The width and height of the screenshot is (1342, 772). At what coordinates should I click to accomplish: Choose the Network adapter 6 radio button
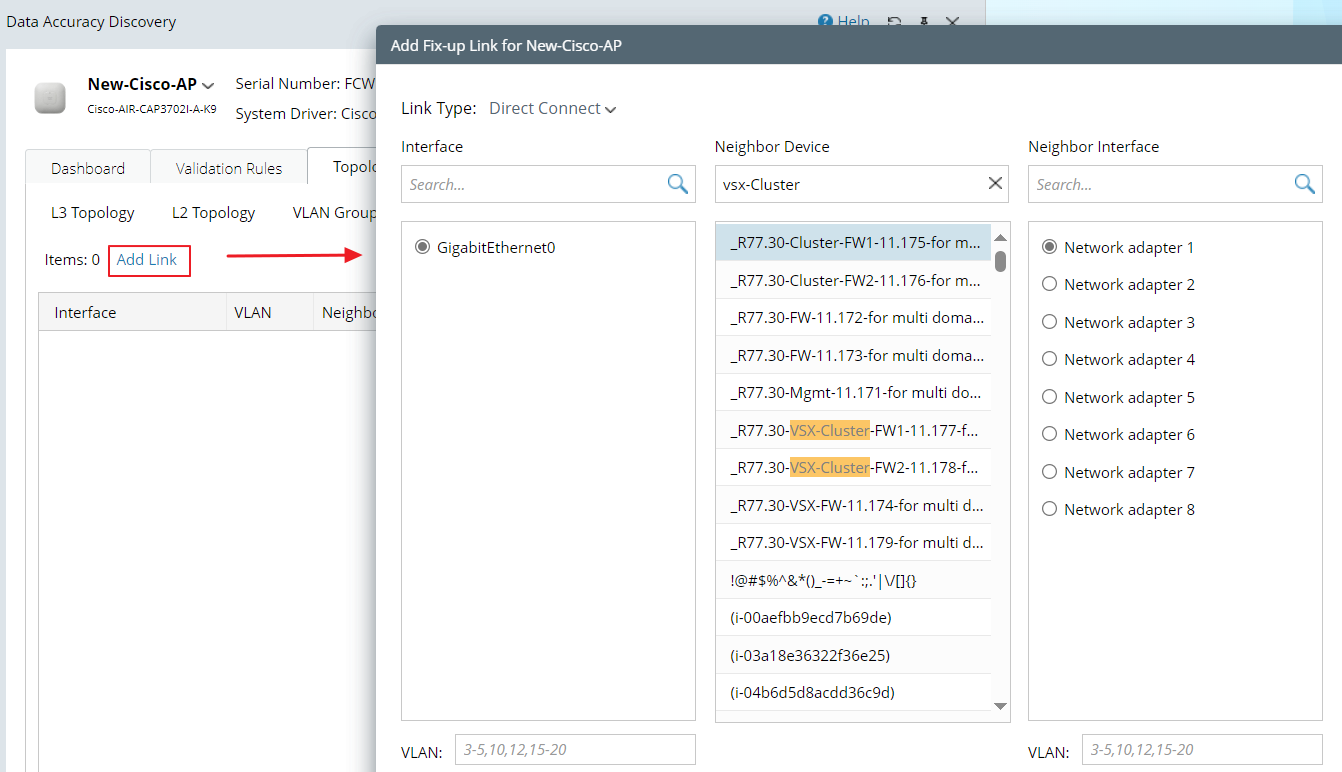coord(1049,434)
